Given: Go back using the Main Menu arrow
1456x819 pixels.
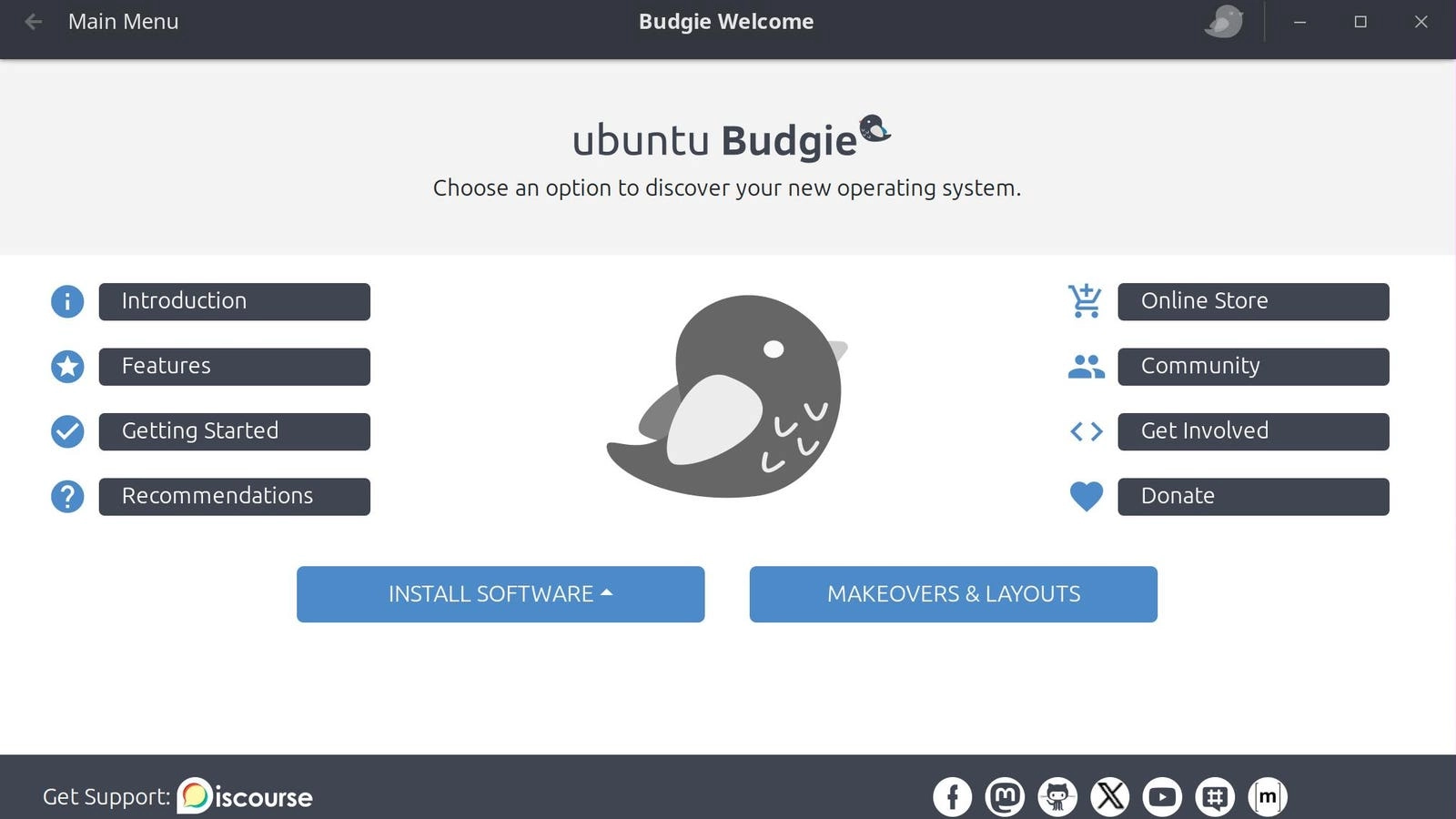Looking at the screenshot, I should pyautogui.click(x=34, y=22).
